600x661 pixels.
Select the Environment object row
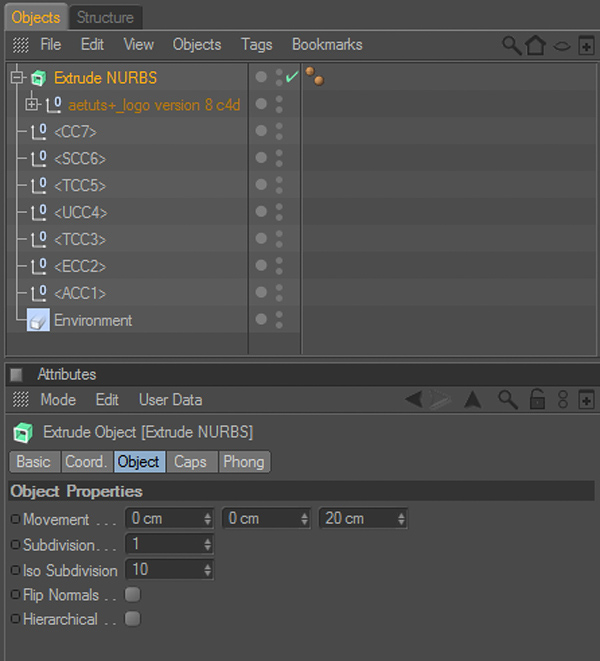[126, 320]
